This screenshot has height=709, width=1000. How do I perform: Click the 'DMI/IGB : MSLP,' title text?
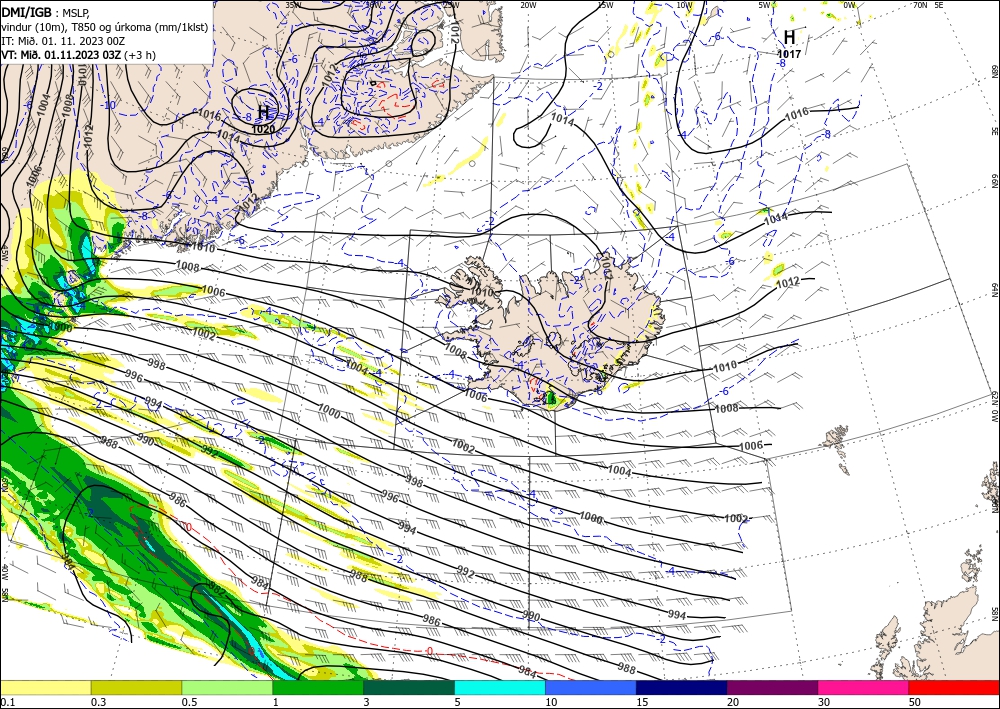pyautogui.click(x=45, y=13)
